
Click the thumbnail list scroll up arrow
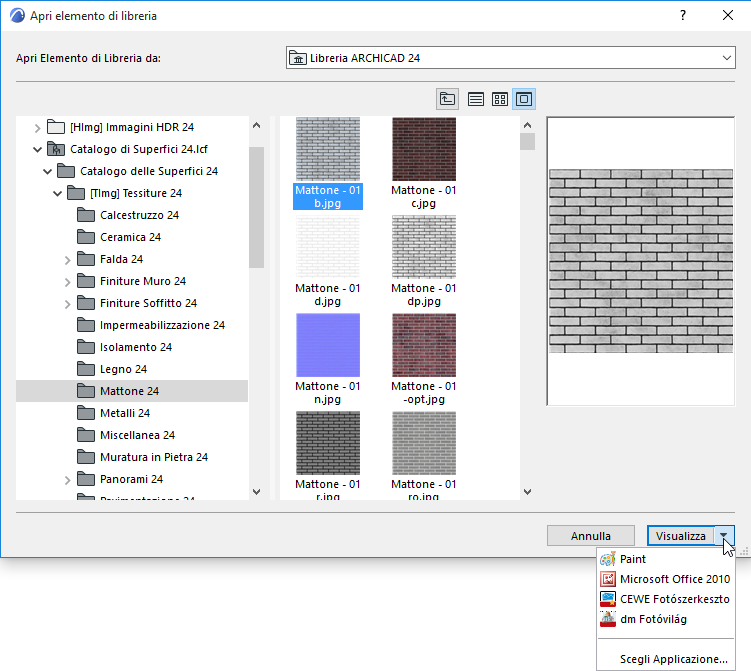tap(527, 125)
